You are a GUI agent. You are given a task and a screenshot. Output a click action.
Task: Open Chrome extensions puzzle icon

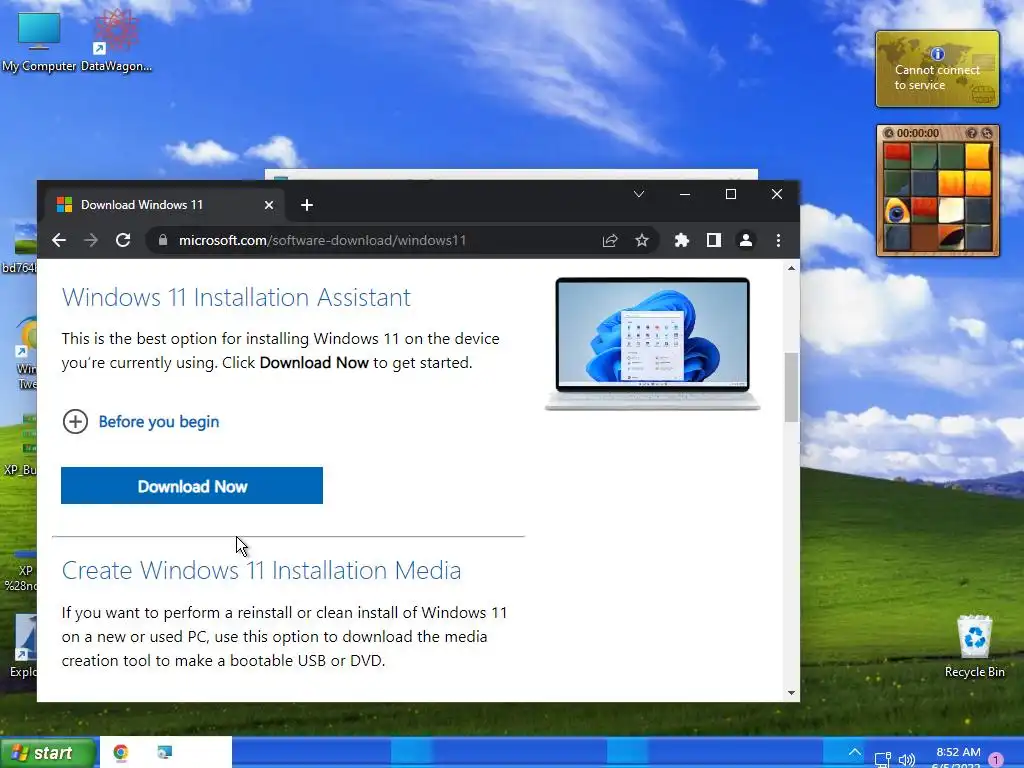pyautogui.click(x=682, y=240)
